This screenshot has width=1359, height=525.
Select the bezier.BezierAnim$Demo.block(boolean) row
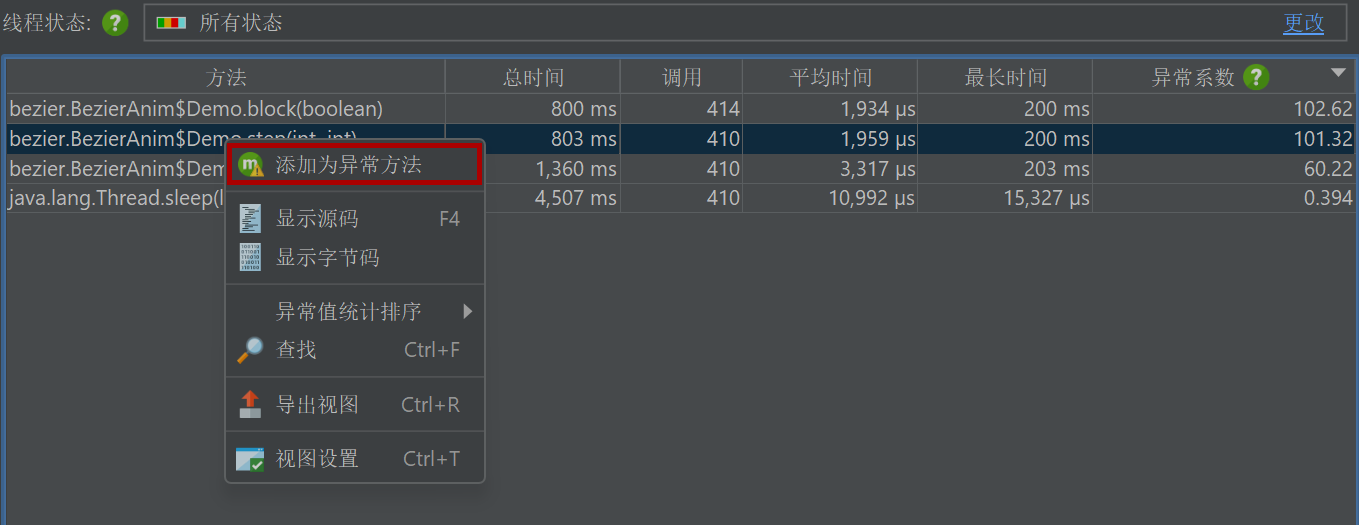[x=680, y=109]
